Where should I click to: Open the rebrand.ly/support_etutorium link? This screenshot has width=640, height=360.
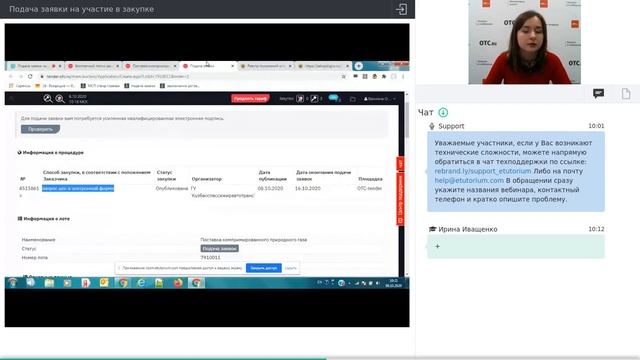tap(483, 171)
